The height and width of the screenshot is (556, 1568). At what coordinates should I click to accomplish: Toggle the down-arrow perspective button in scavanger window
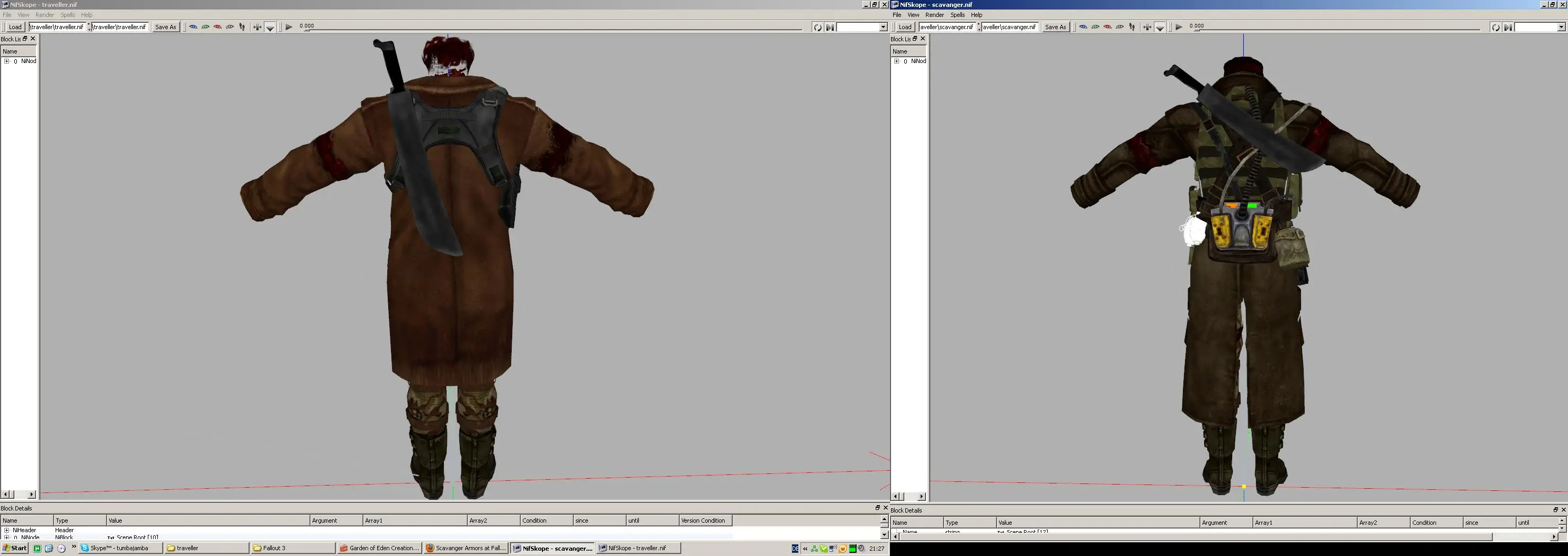coord(1160,28)
